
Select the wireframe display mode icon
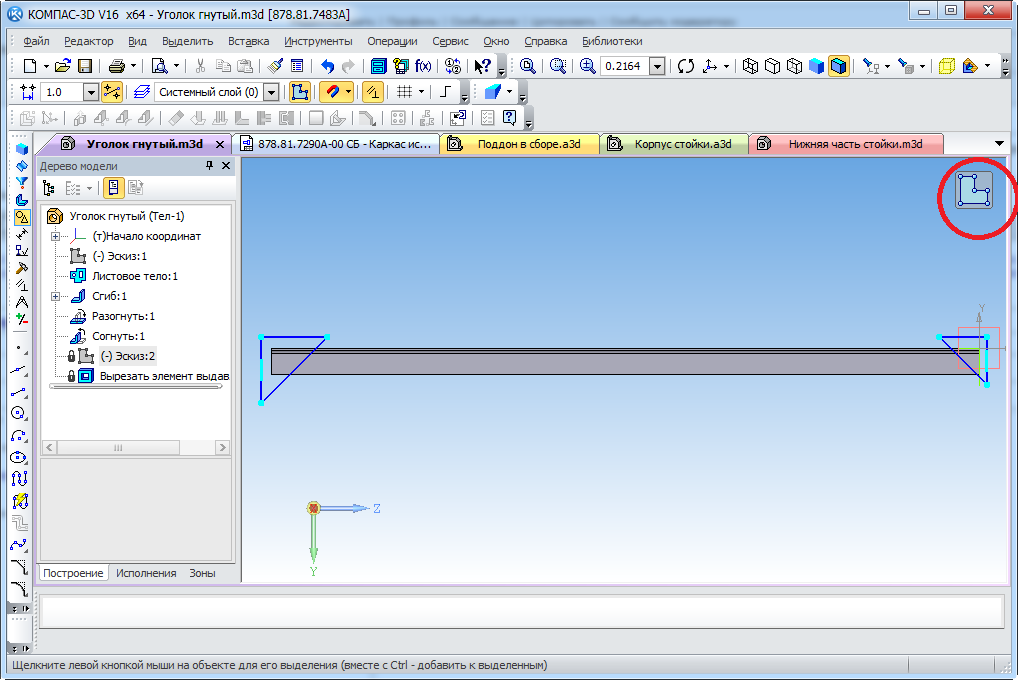coord(750,66)
